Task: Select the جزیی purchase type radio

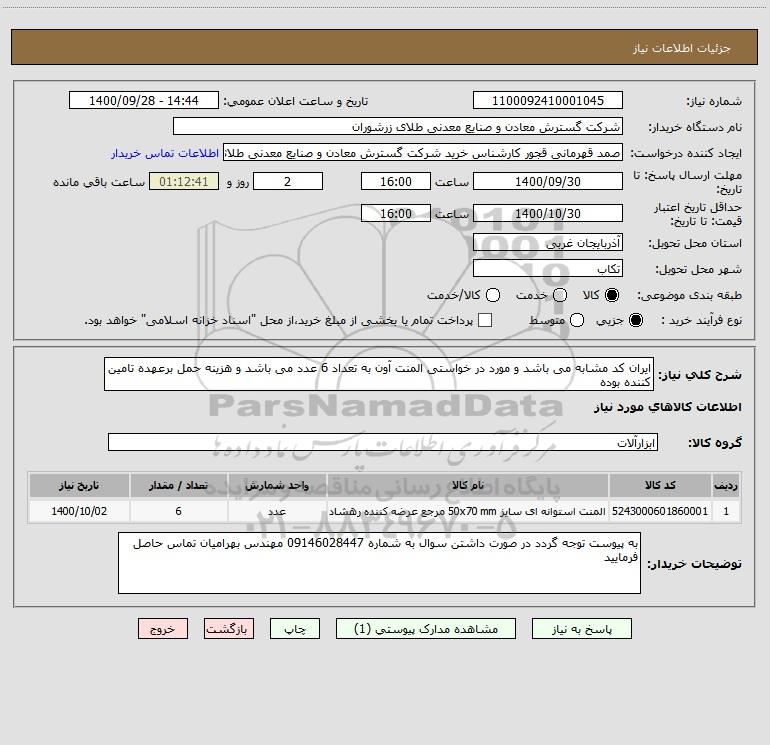Action: 636,320
